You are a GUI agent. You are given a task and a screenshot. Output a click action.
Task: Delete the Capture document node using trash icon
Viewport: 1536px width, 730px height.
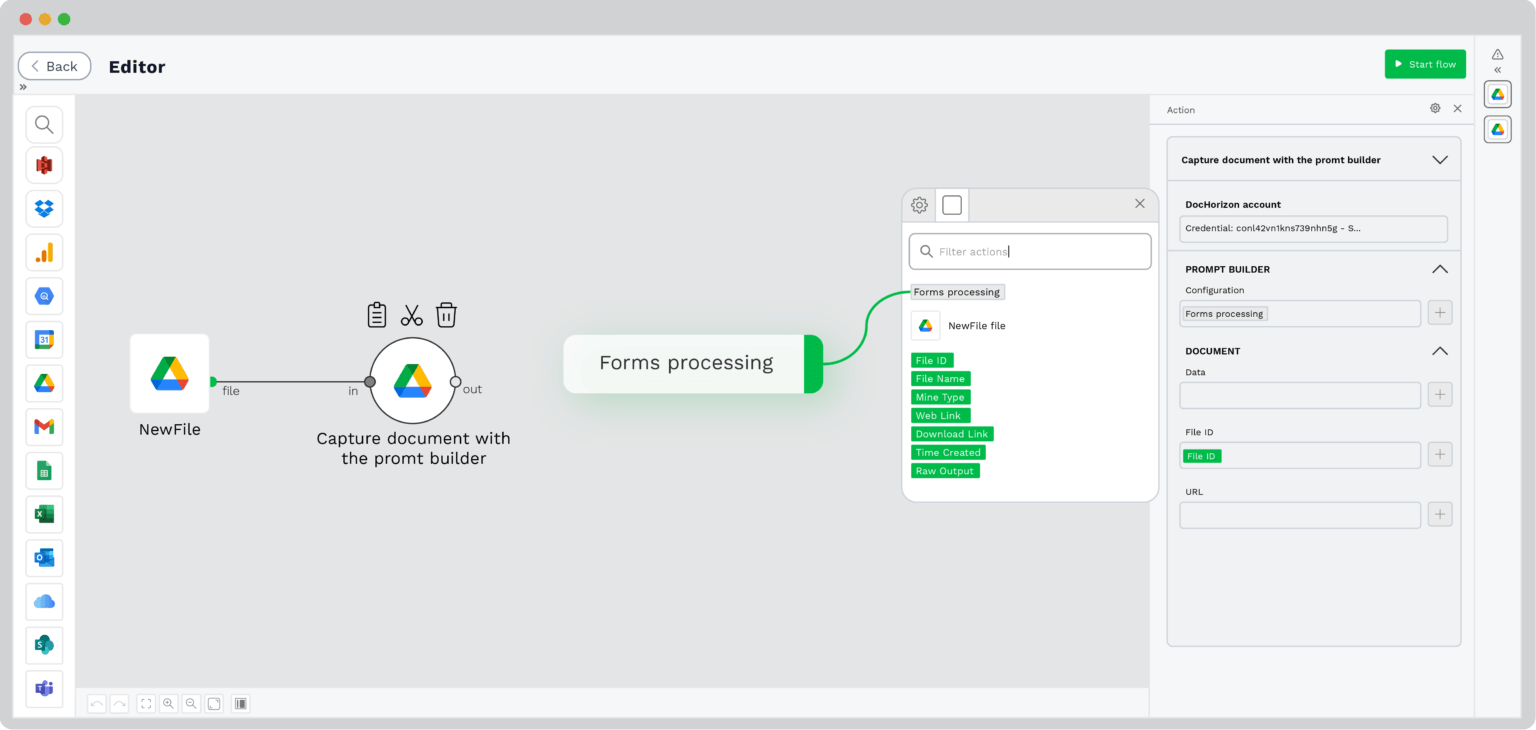tap(446, 313)
